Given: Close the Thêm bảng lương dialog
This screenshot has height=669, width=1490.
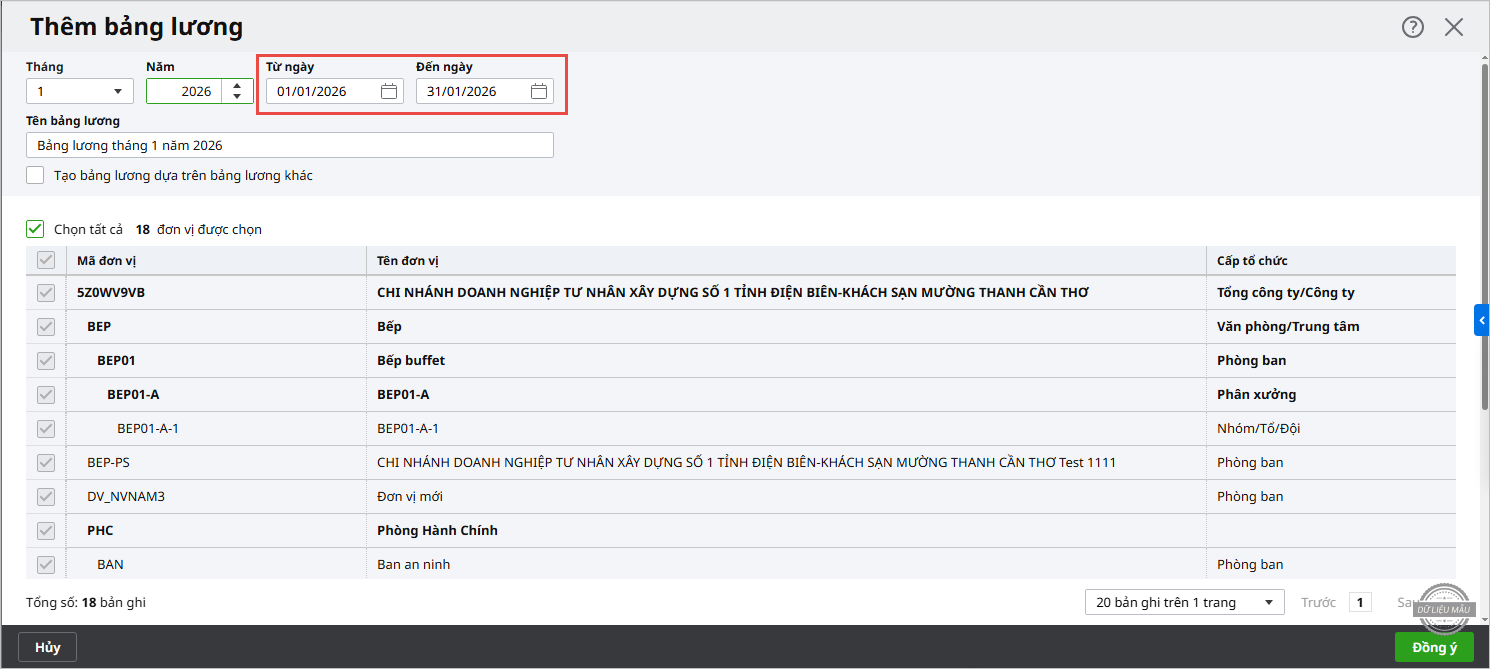Looking at the screenshot, I should (x=1453, y=27).
